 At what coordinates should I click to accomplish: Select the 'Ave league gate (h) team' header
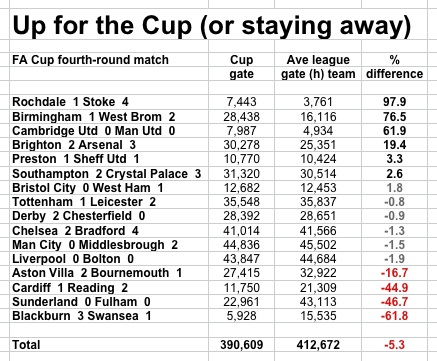pos(318,67)
